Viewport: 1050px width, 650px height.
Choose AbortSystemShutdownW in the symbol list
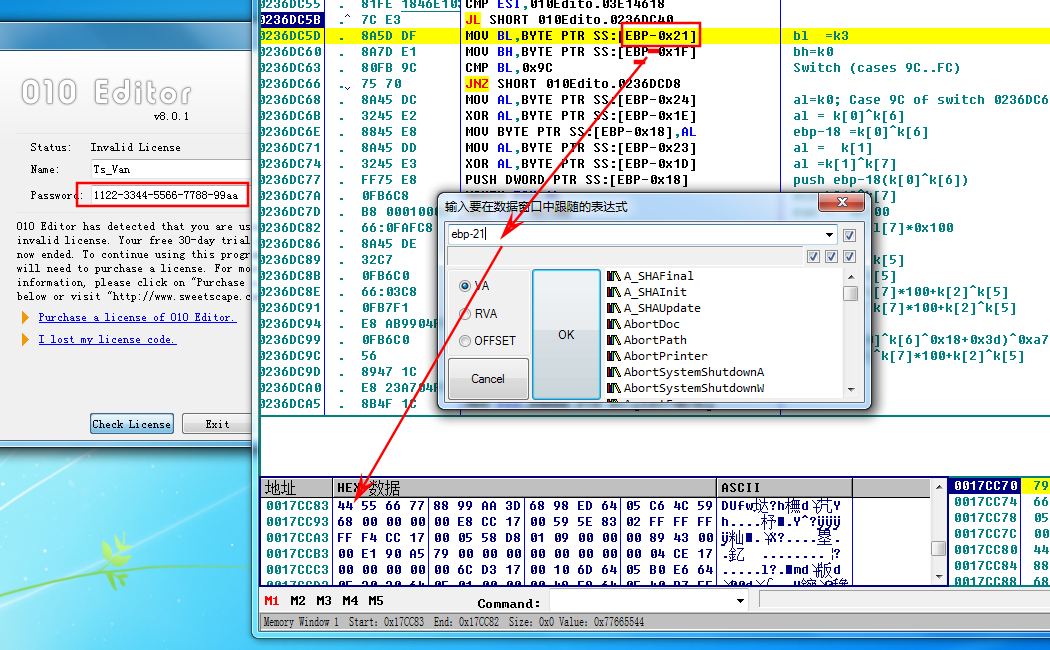694,388
